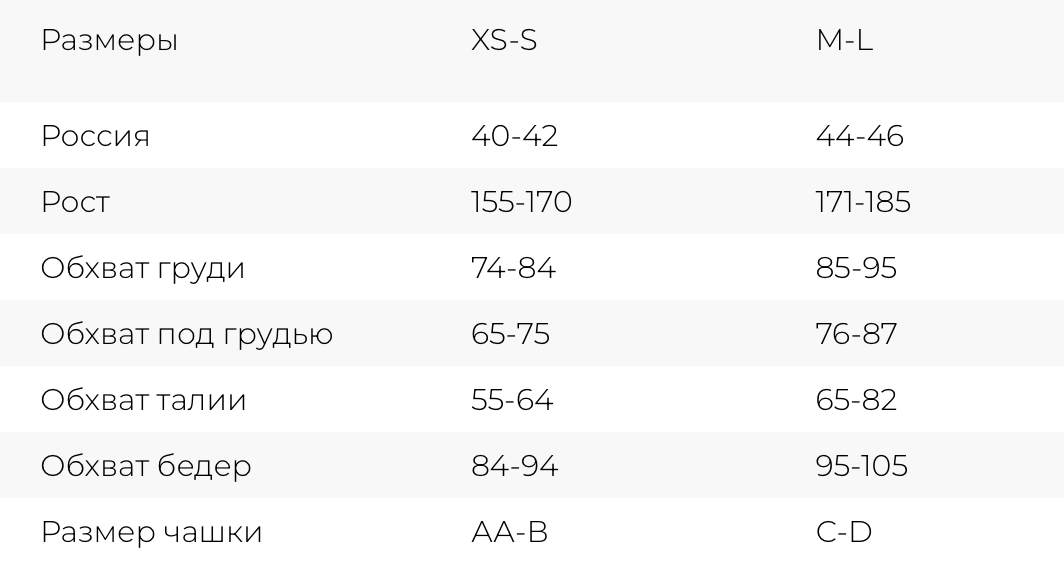Click the 155-170 height value
Viewport: 1064px width, 570px height.
click(521, 202)
